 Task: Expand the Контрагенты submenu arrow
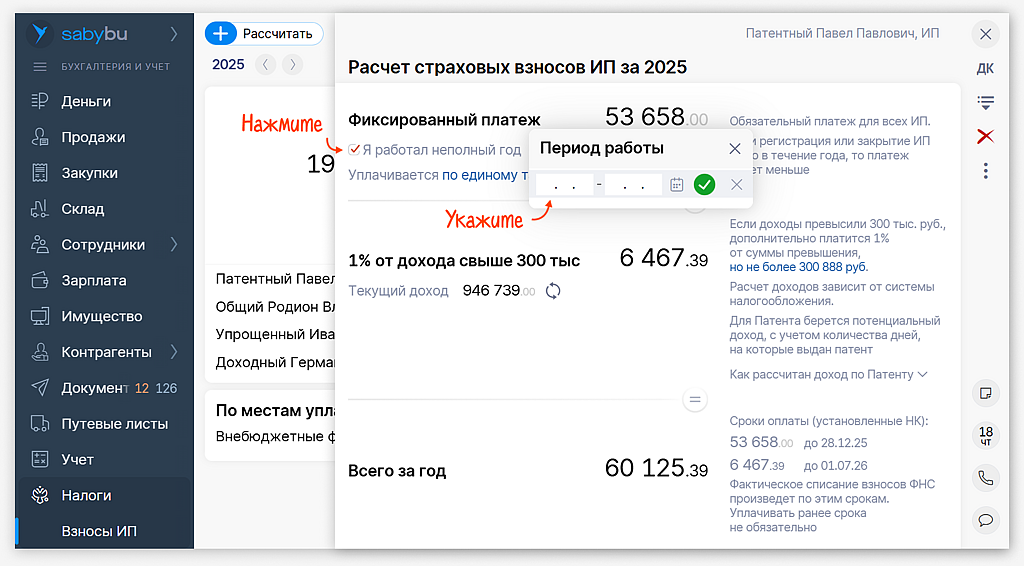[x=174, y=352]
